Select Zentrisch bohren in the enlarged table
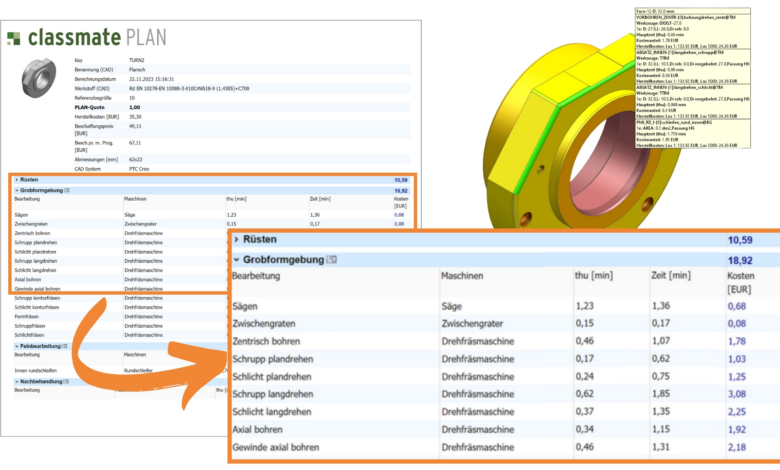780x470 pixels. [x=266, y=341]
